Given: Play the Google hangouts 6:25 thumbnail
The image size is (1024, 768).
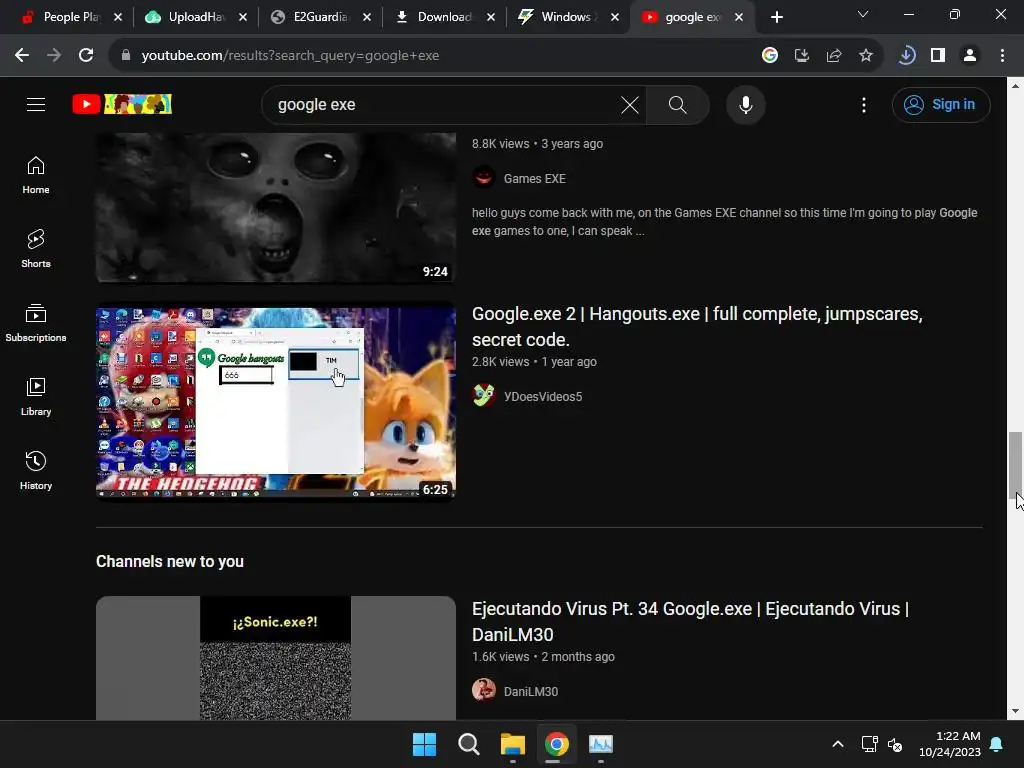Looking at the screenshot, I should point(276,402).
